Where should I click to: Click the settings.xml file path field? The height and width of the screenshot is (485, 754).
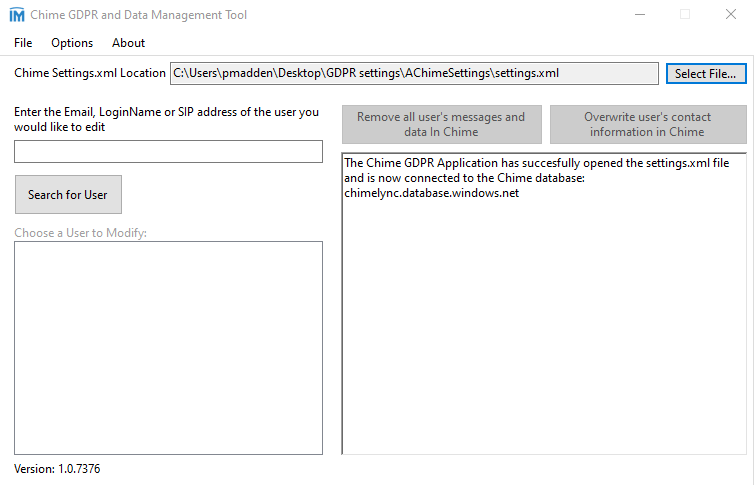[414, 74]
